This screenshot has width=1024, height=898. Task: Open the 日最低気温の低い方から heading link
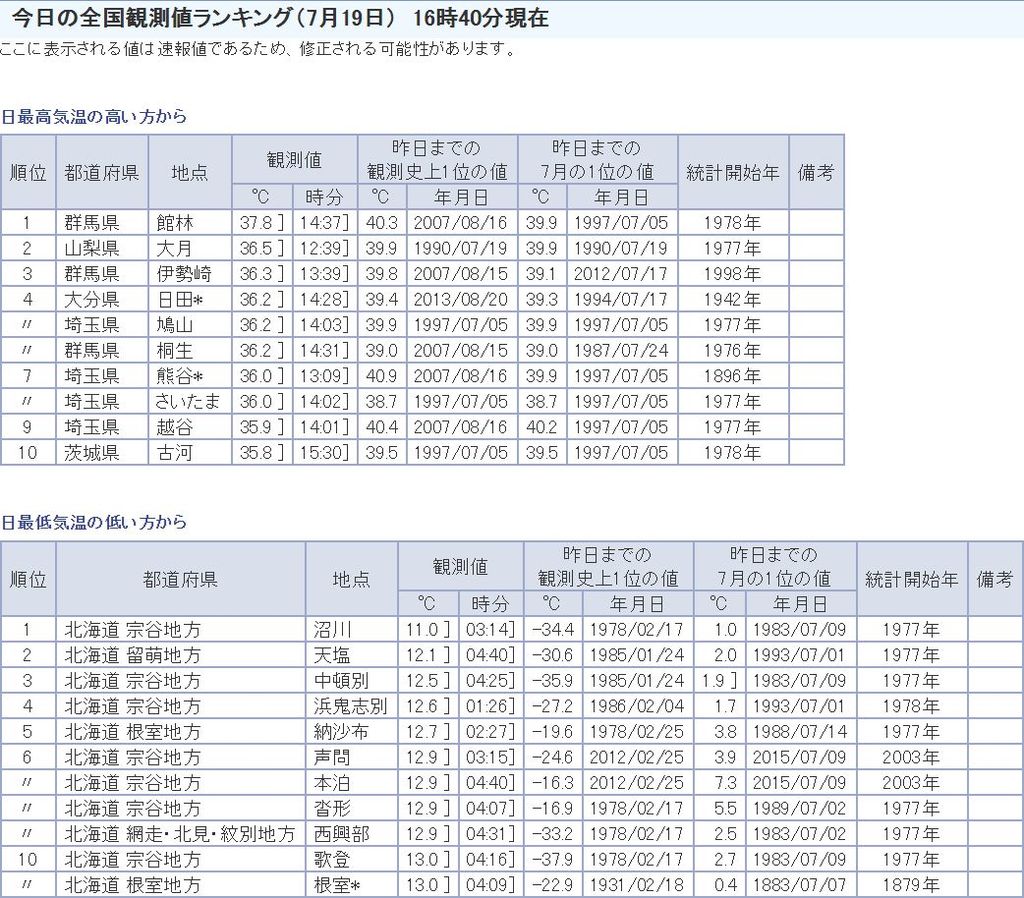point(94,522)
